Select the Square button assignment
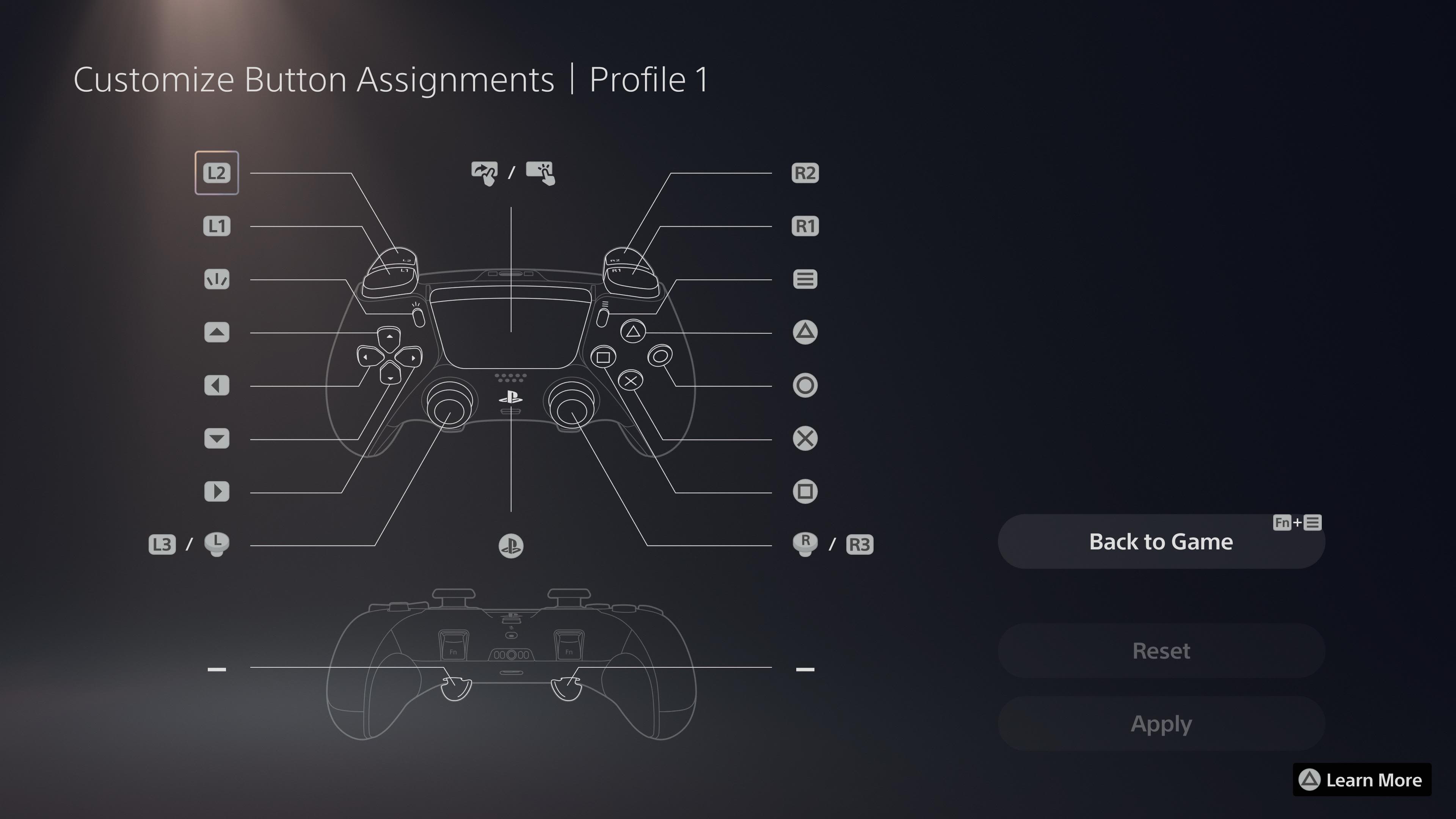The width and height of the screenshot is (1456, 819). pyautogui.click(x=806, y=491)
